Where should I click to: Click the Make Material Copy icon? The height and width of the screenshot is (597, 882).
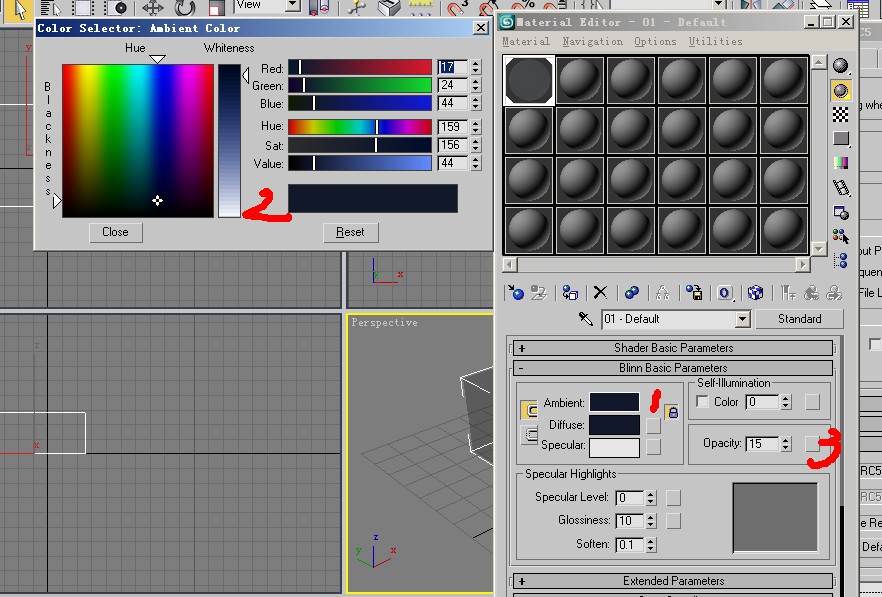632,292
